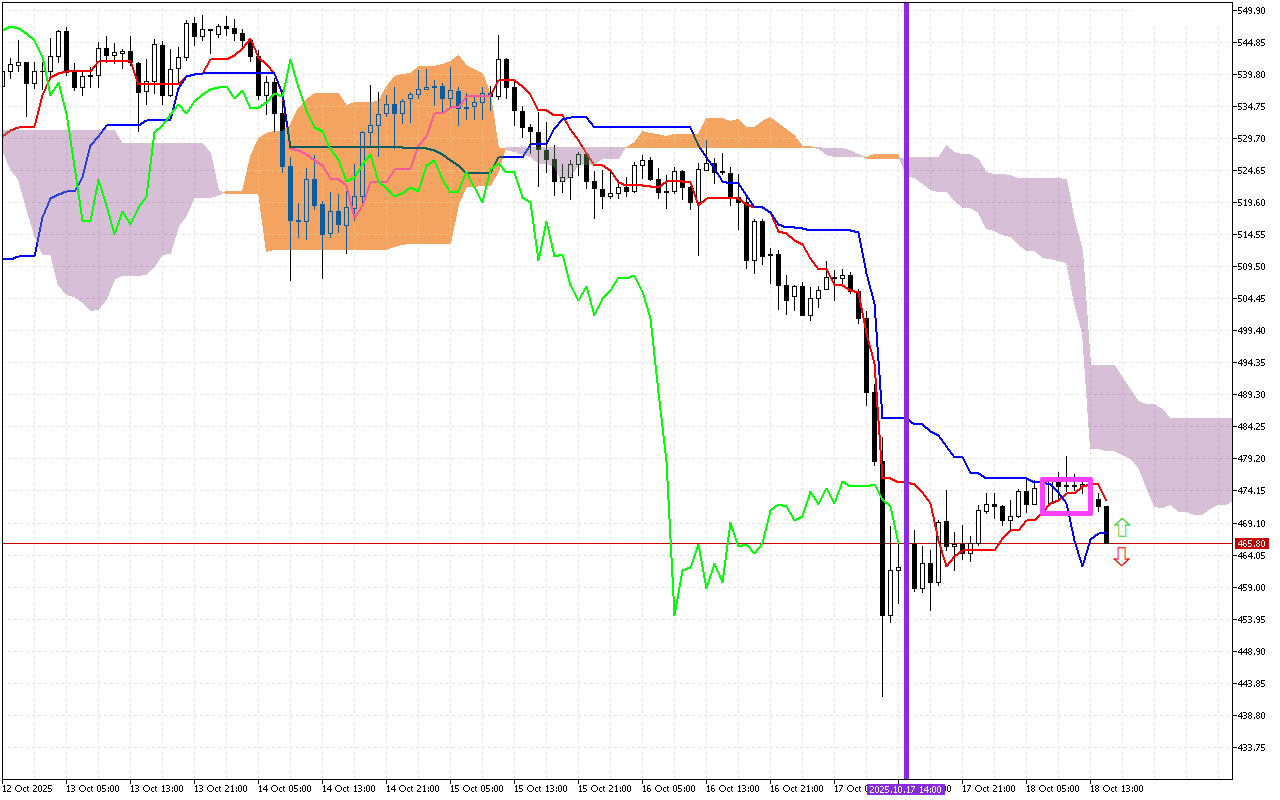Click the 18 Oct 13:00 time label
This screenshot has height=800, width=1280.
point(1115,789)
